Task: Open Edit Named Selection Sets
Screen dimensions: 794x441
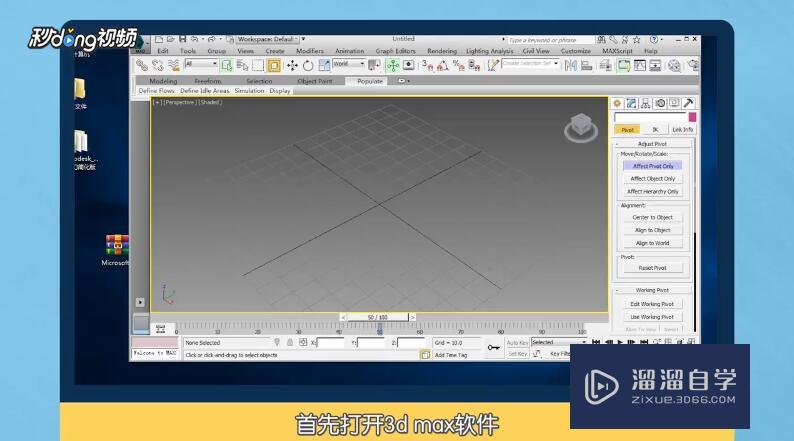Action: coord(493,65)
